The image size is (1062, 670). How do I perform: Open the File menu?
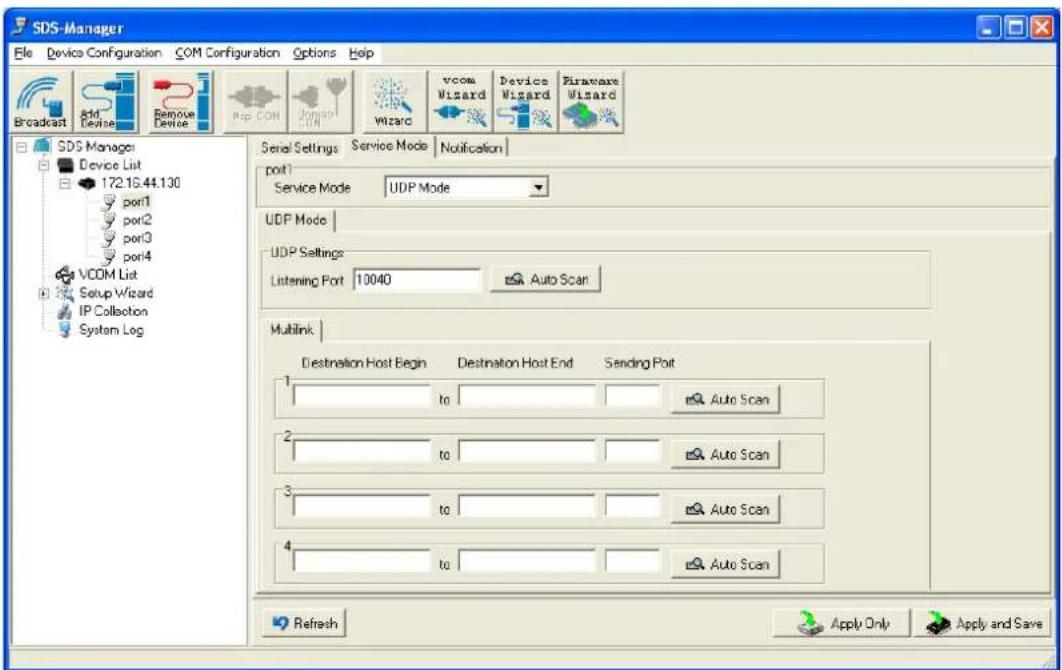pyautogui.click(x=23, y=53)
